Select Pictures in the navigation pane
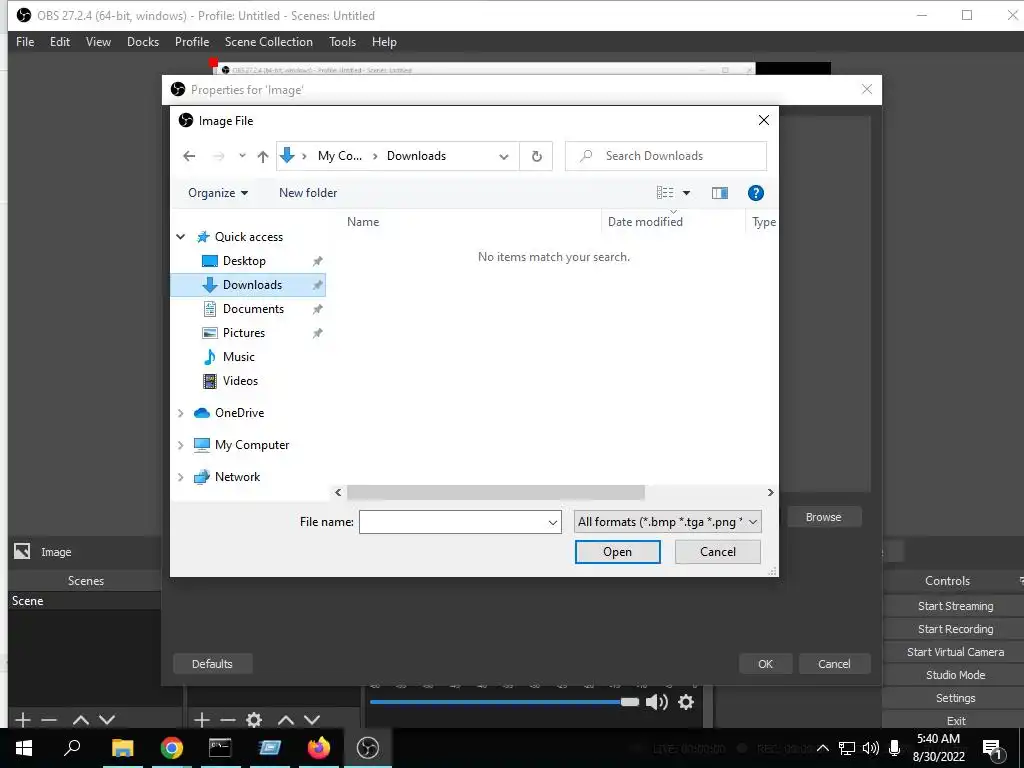The width and height of the screenshot is (1024, 768). pos(244,333)
